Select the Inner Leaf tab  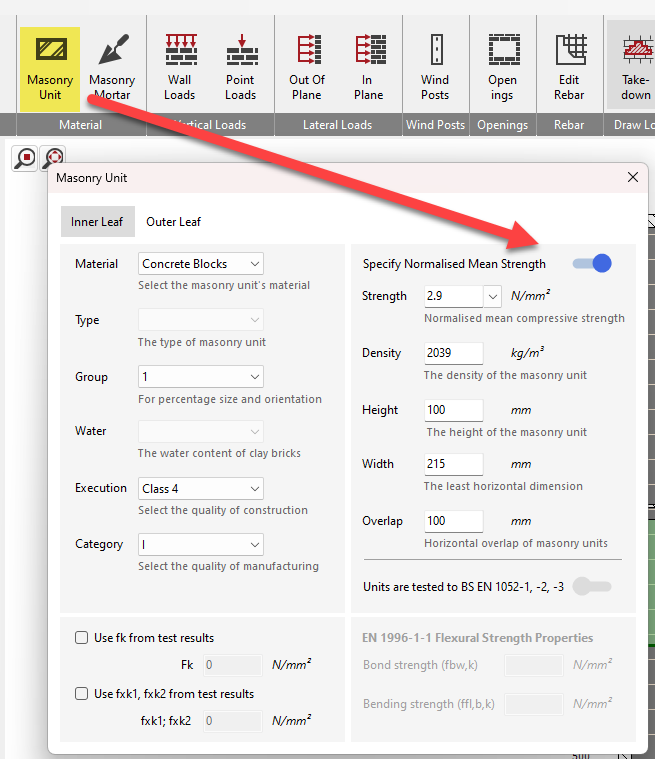pyautogui.click(x=97, y=222)
